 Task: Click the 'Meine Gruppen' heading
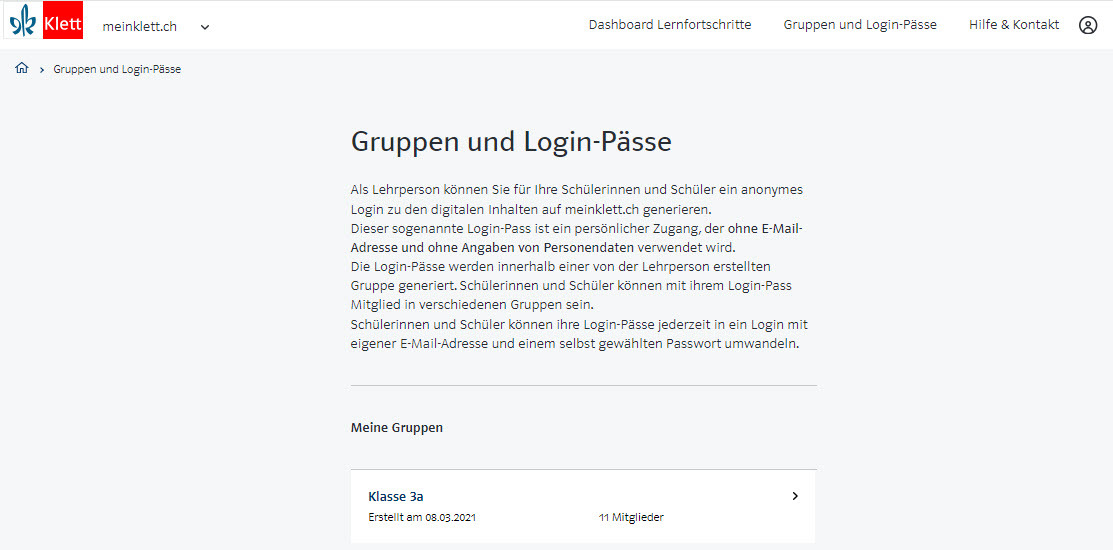(396, 428)
